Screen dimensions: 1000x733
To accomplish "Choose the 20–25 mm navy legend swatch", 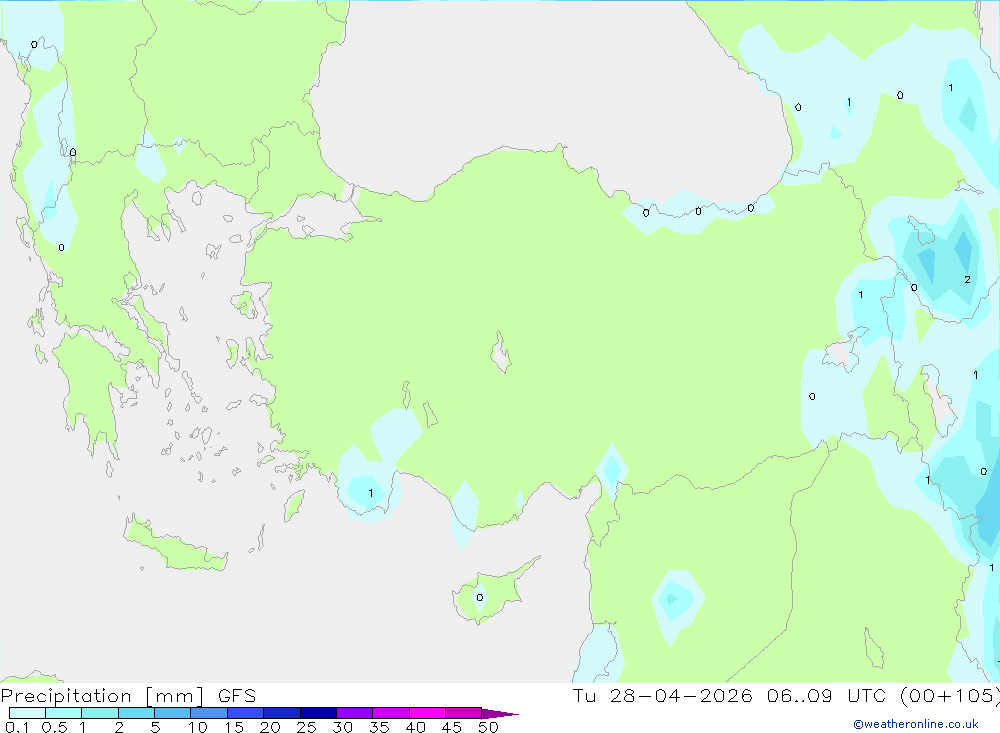I will click(281, 713).
